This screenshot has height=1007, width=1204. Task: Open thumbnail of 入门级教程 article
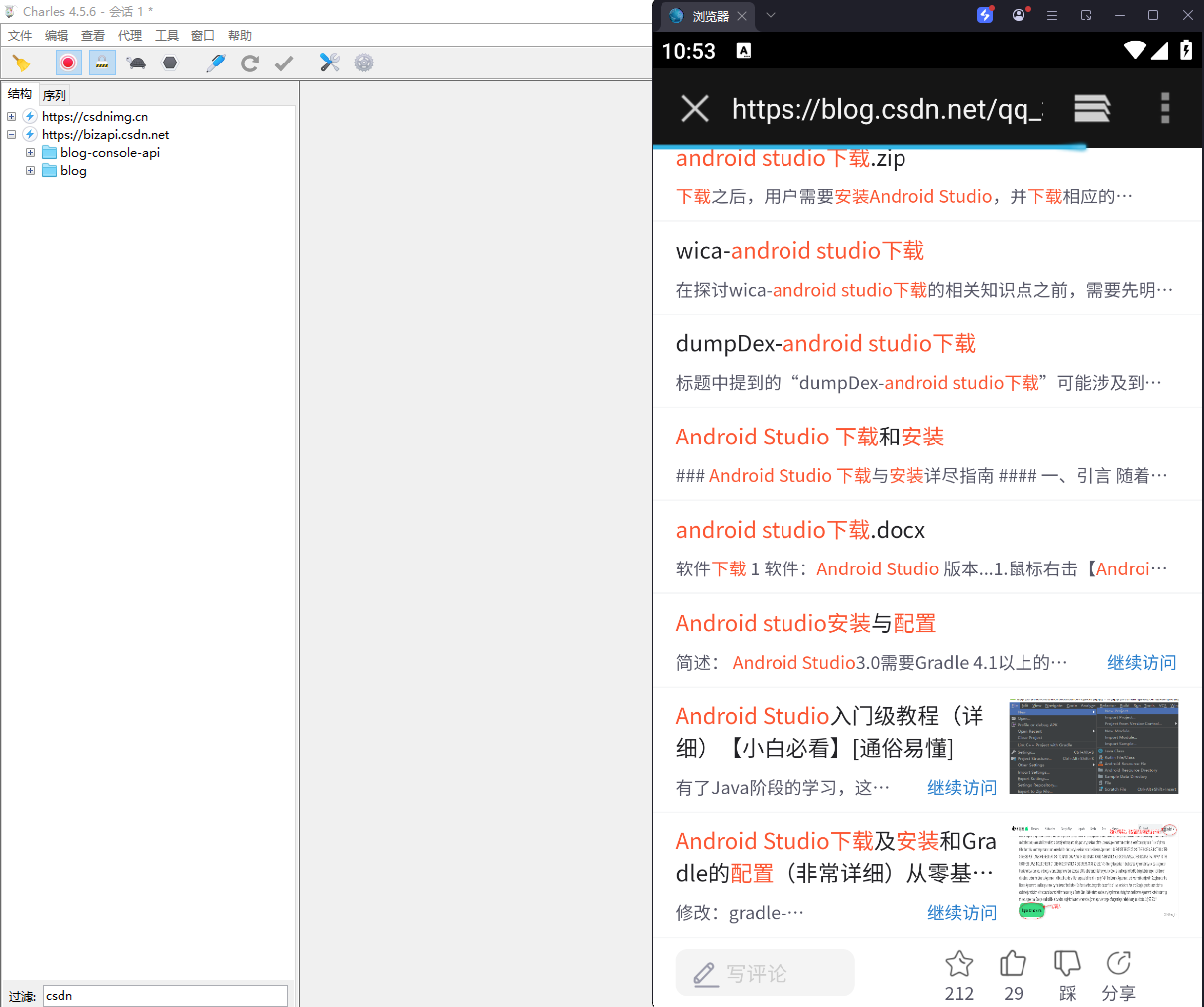1093,747
